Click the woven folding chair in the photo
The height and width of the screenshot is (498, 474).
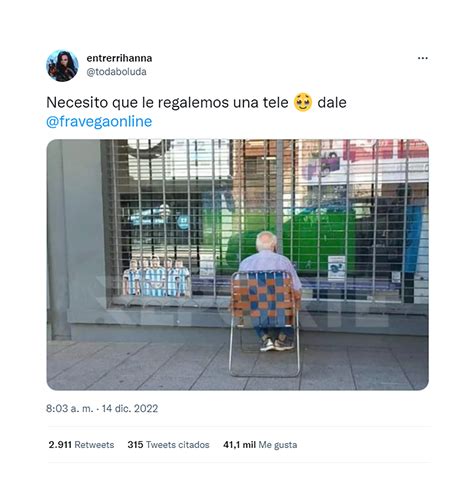(265, 323)
